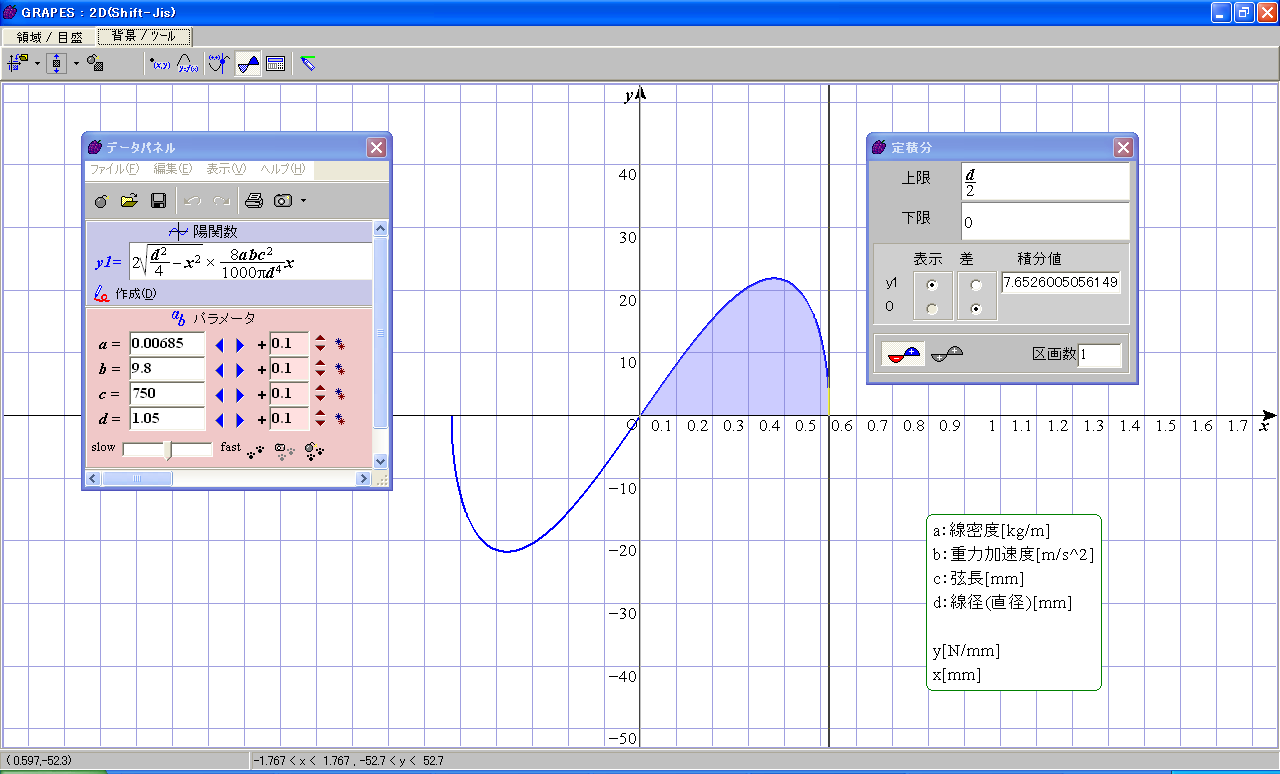The width and height of the screenshot is (1280, 774).
Task: Switch to the 背景 / ツール tab
Action: tap(144, 36)
